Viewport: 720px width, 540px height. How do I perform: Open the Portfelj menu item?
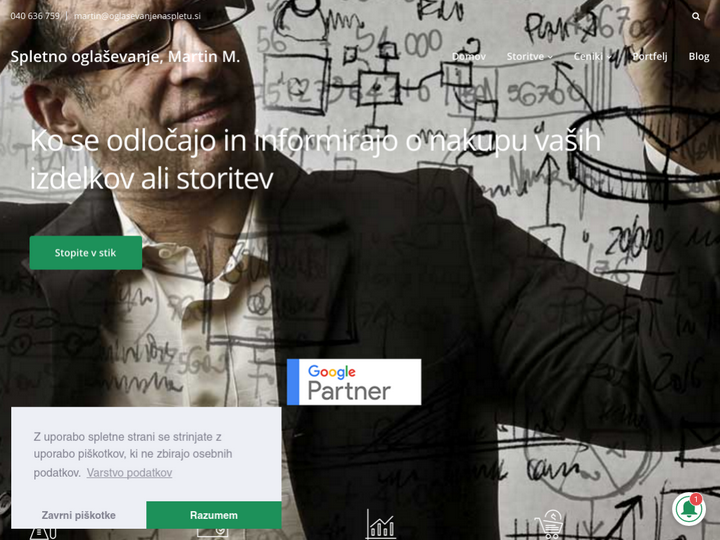pyautogui.click(x=649, y=56)
